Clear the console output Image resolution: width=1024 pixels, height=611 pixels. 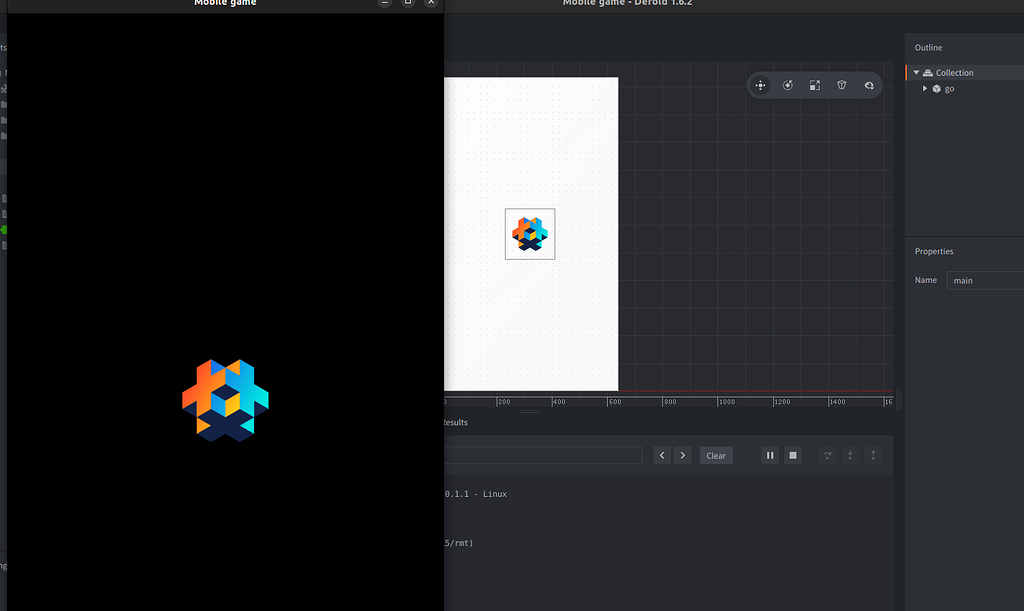coord(716,455)
